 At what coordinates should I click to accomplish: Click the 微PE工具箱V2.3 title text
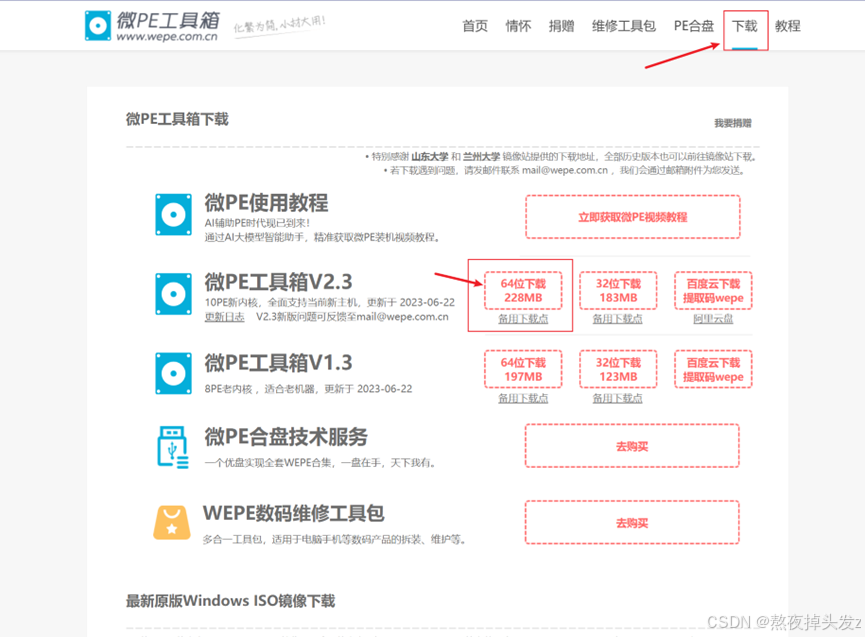(278, 282)
